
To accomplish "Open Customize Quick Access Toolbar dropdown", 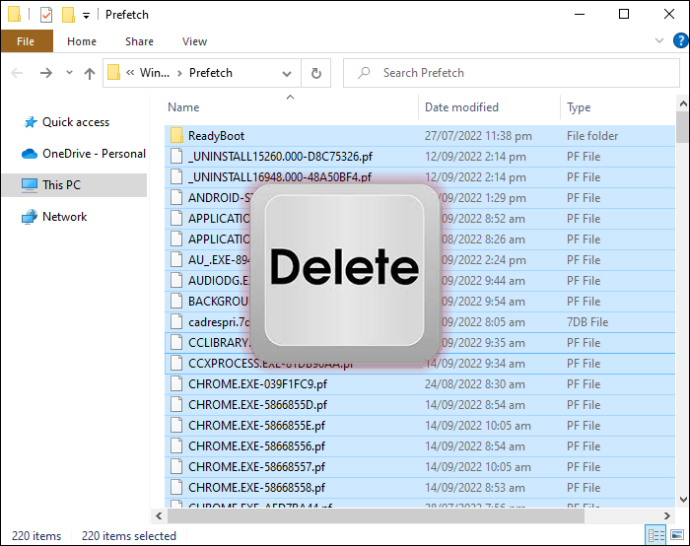I will [x=86, y=16].
